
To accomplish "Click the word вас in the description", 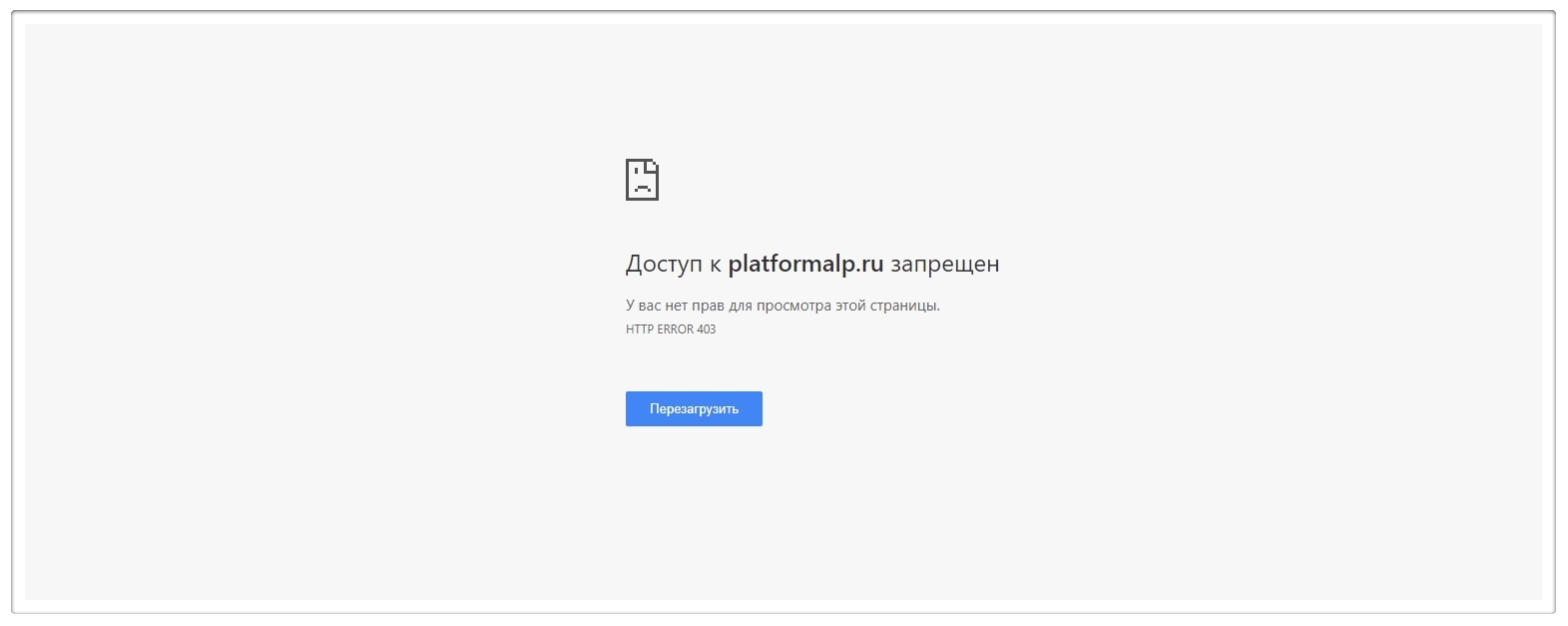I will coord(650,306).
